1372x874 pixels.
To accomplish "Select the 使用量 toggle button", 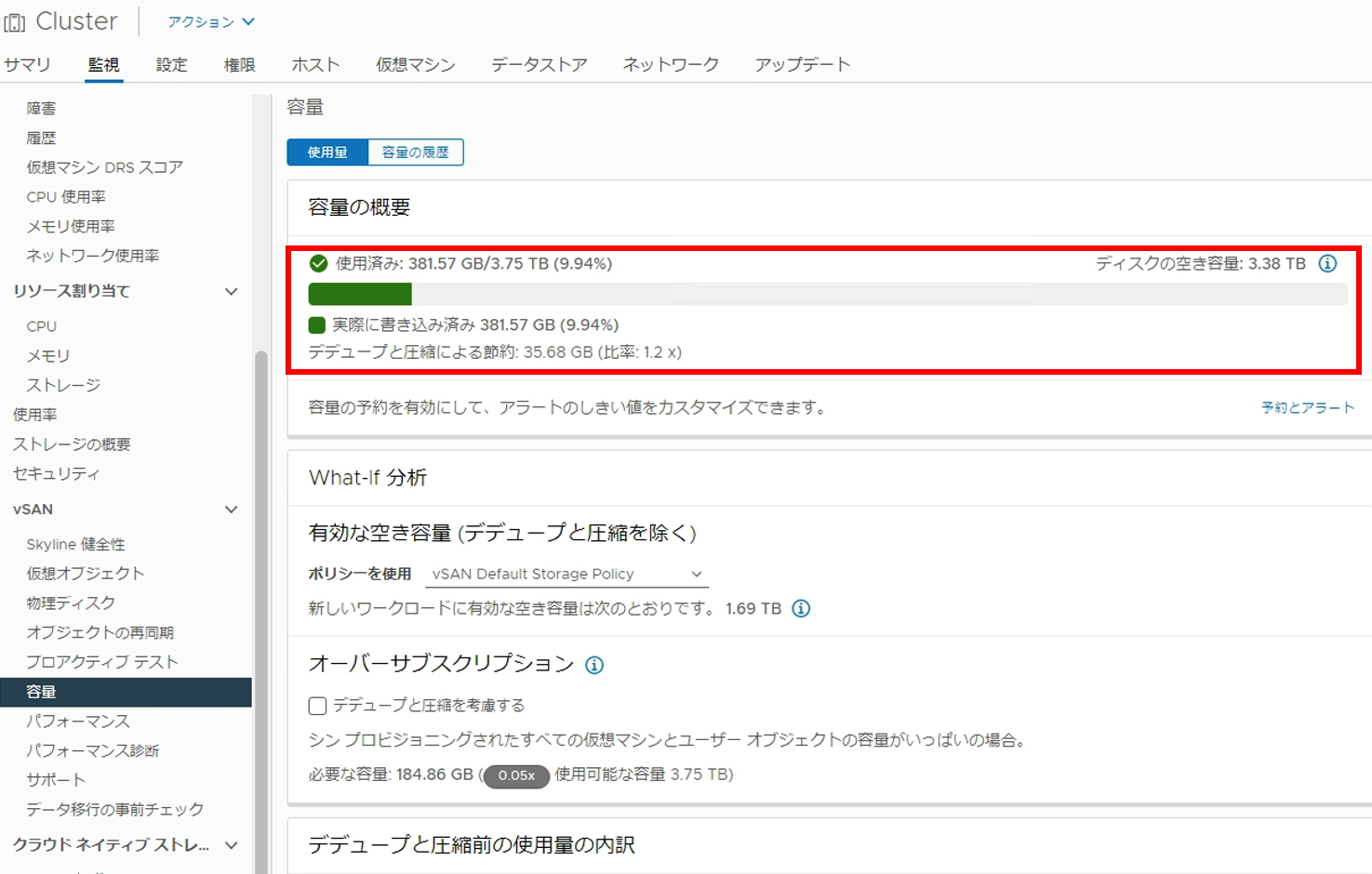I will coord(327,152).
